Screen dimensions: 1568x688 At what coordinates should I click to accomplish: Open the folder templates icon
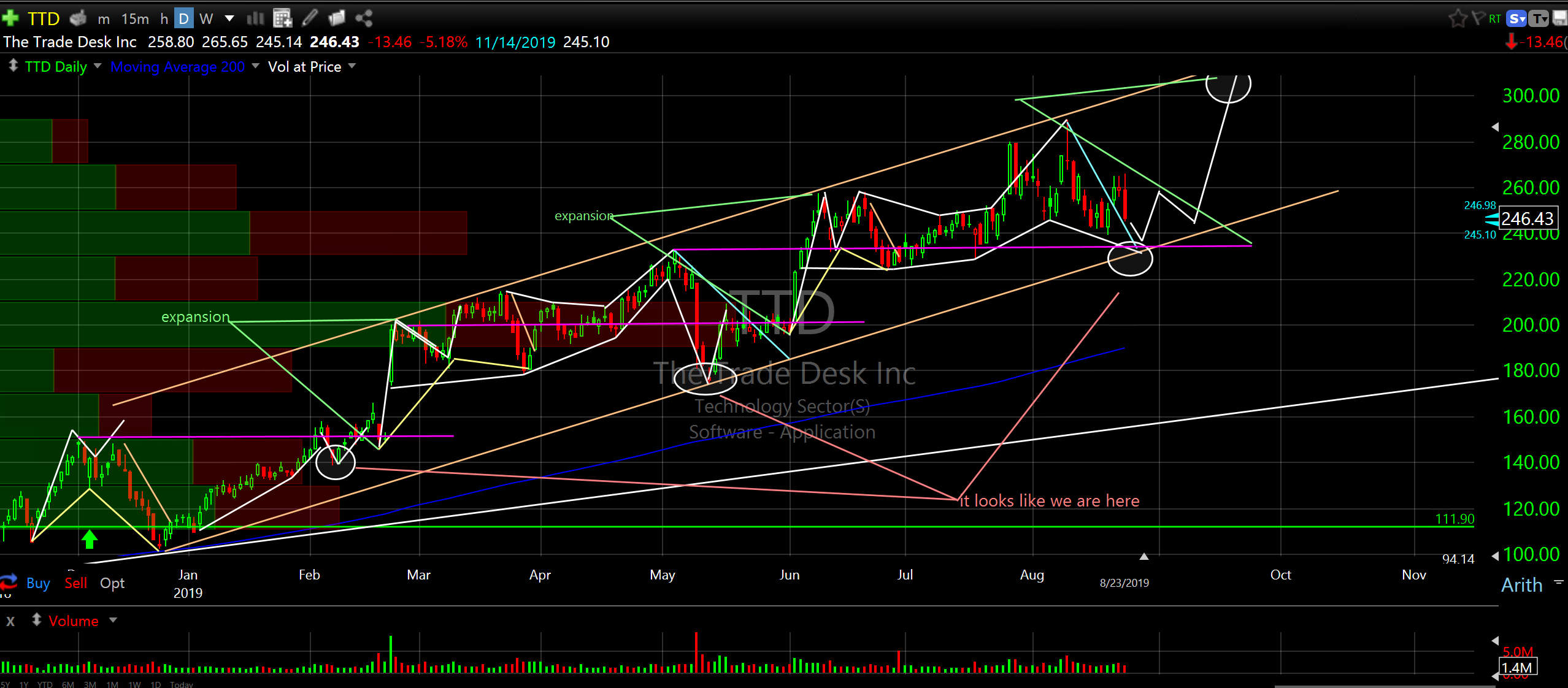tap(337, 18)
